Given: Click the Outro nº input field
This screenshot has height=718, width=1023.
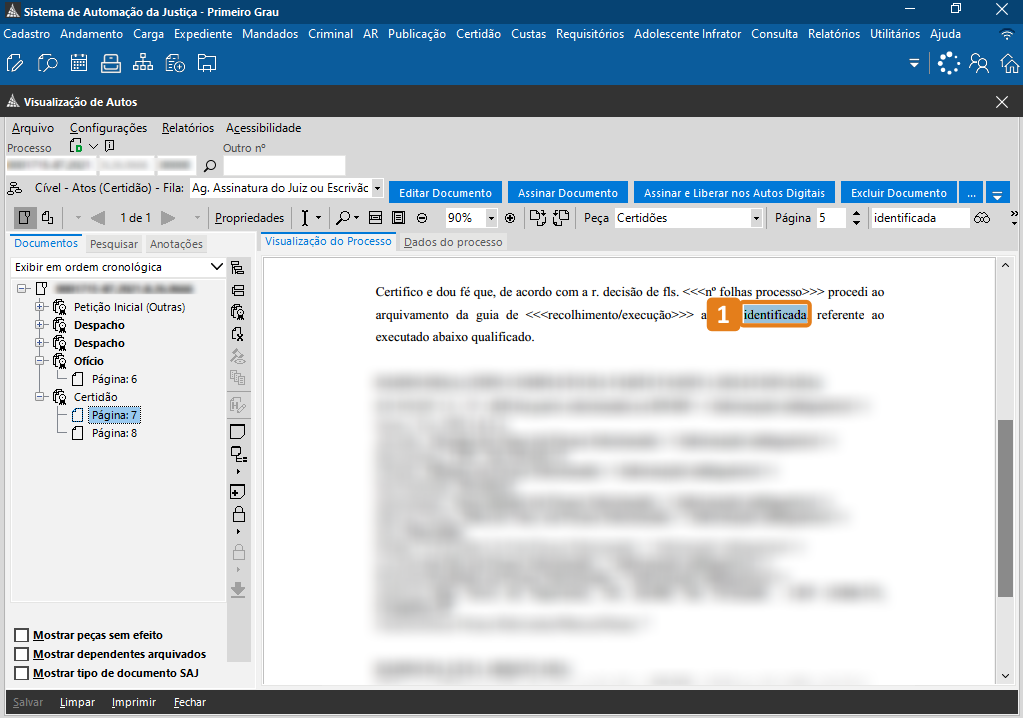Looking at the screenshot, I should click(x=284, y=166).
